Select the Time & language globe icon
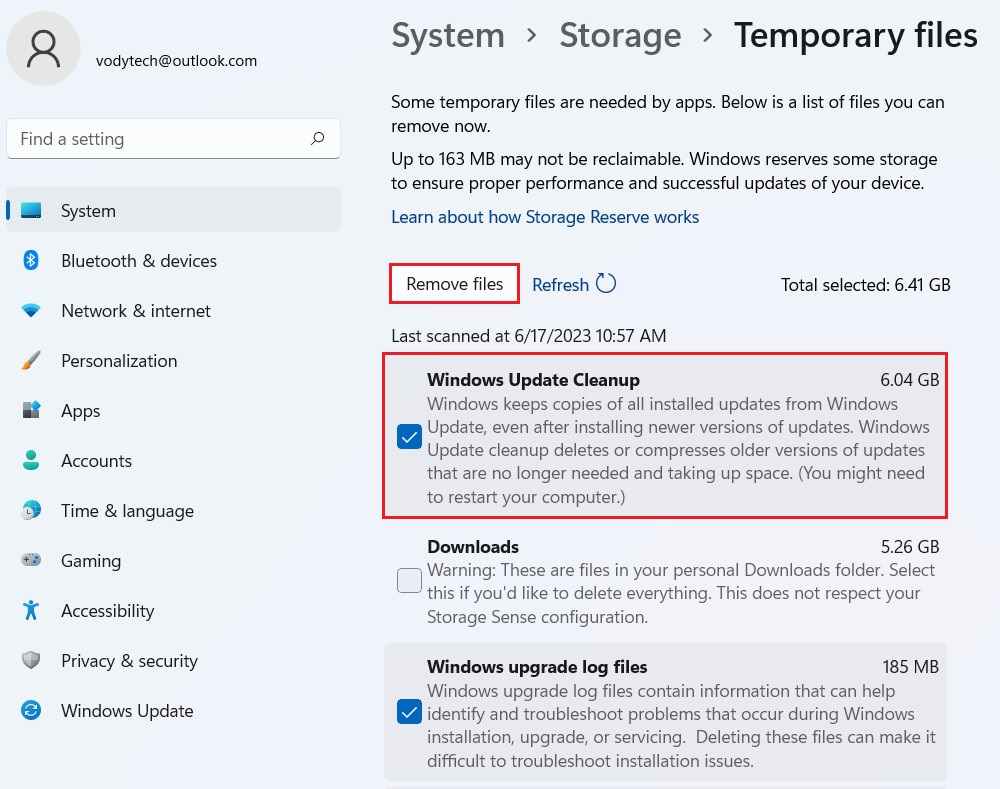1000x789 pixels. point(31,510)
